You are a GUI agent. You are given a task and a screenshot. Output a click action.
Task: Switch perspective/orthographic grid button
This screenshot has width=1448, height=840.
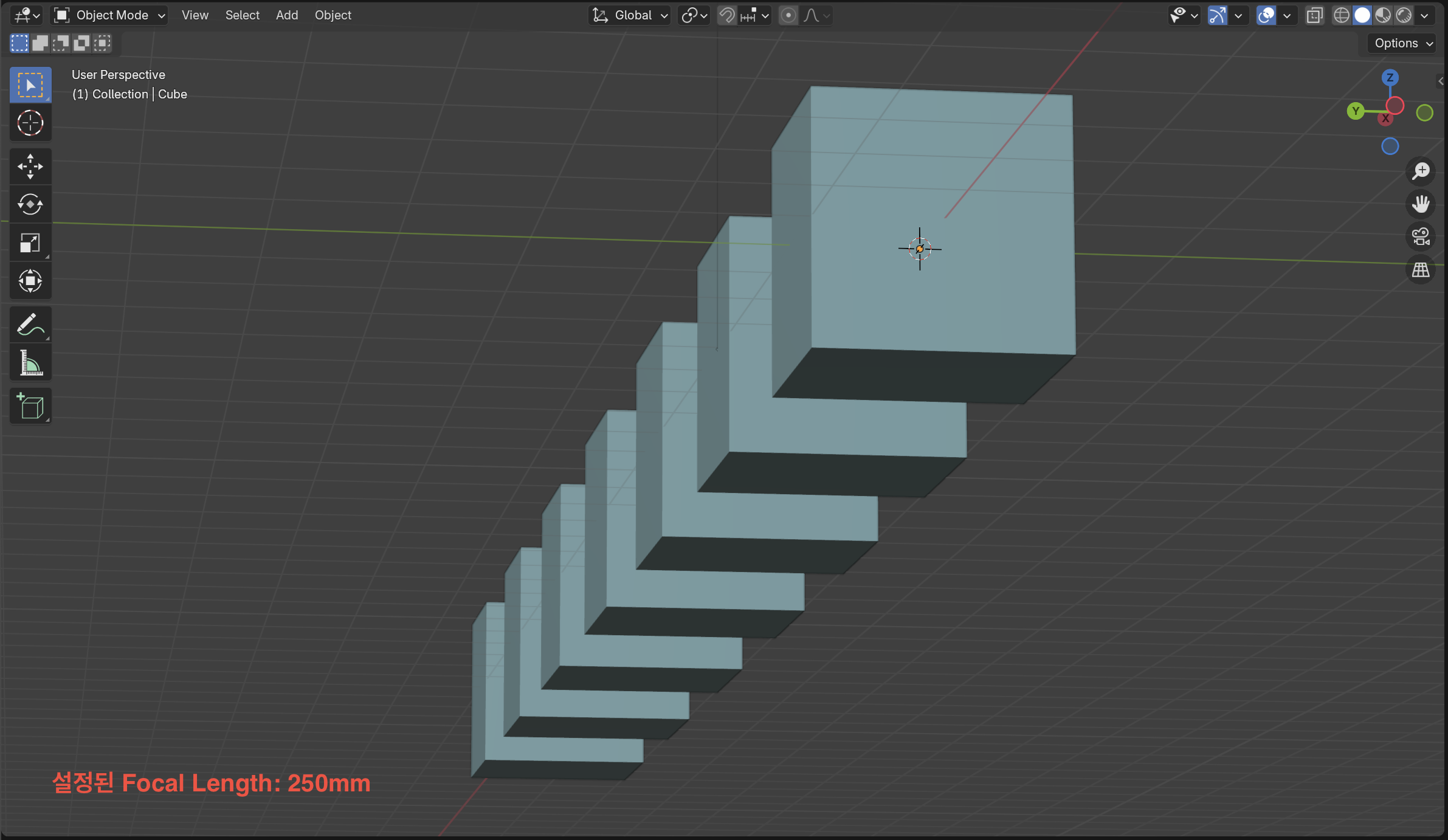pos(1421,270)
